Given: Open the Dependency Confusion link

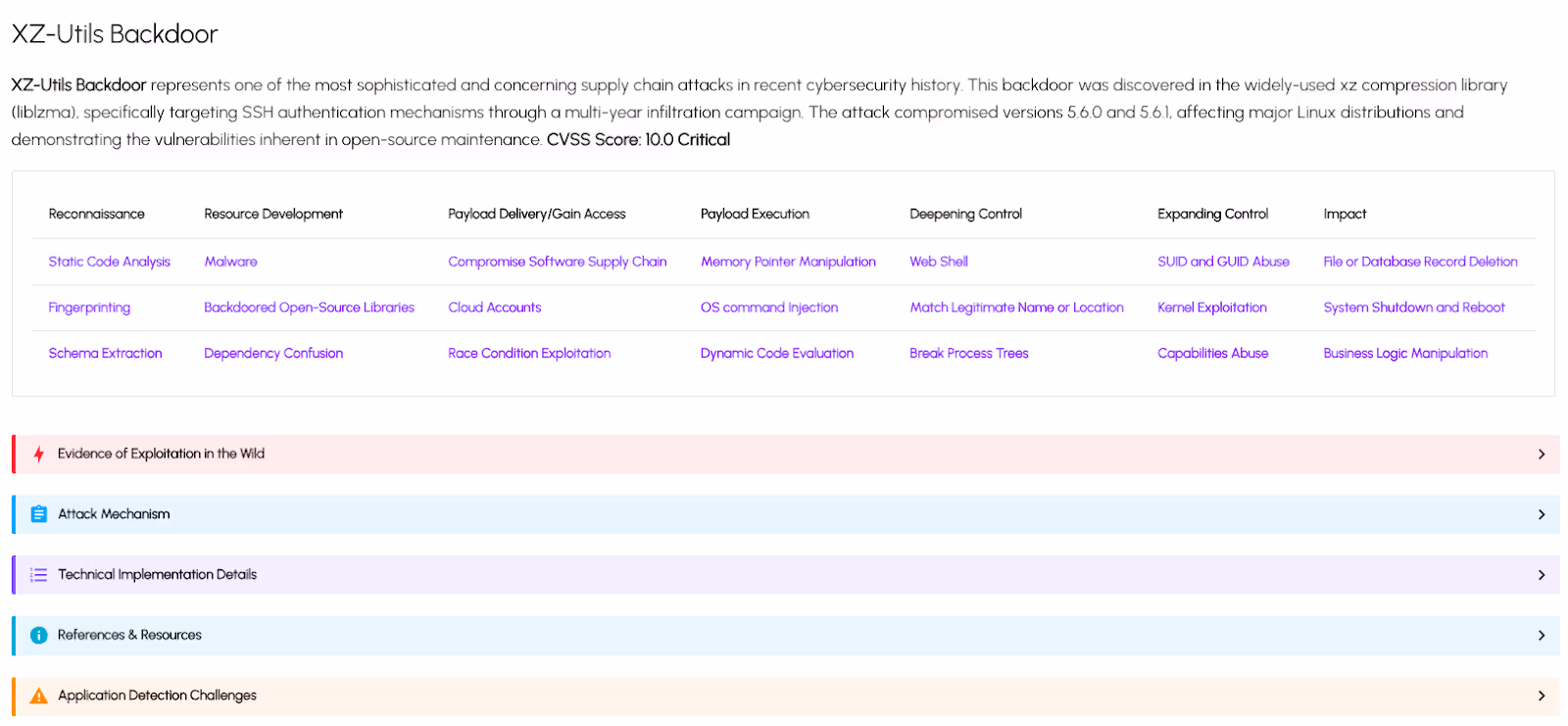Looking at the screenshot, I should pos(273,354).
